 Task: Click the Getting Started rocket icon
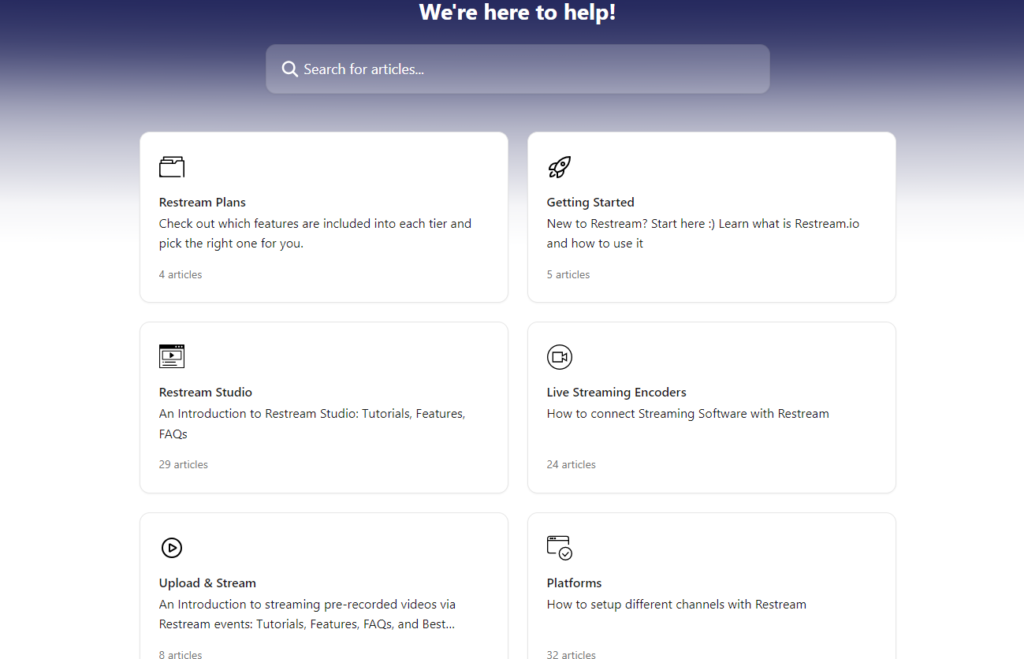(560, 167)
